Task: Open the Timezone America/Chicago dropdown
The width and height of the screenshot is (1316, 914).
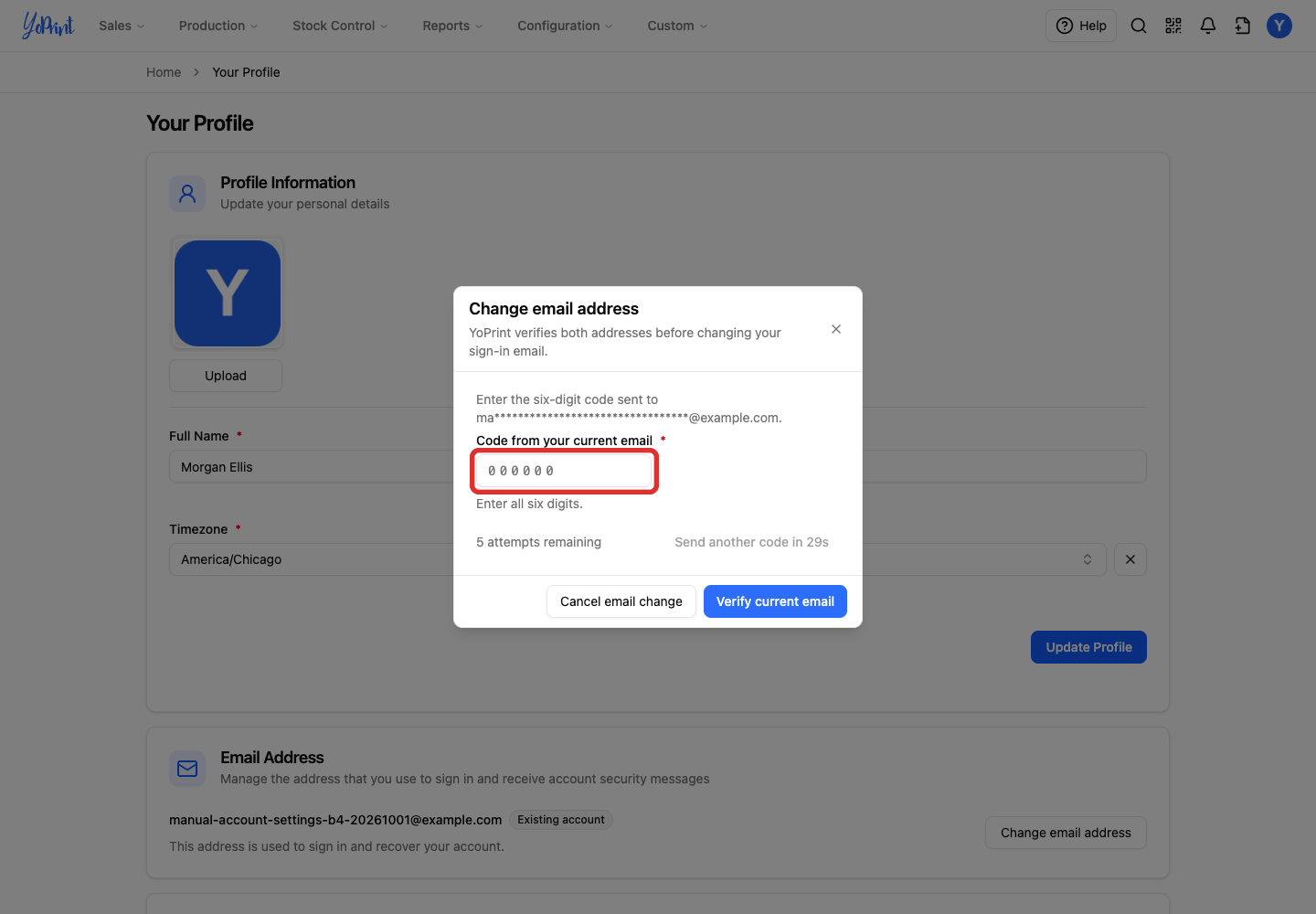Action: (x=638, y=559)
